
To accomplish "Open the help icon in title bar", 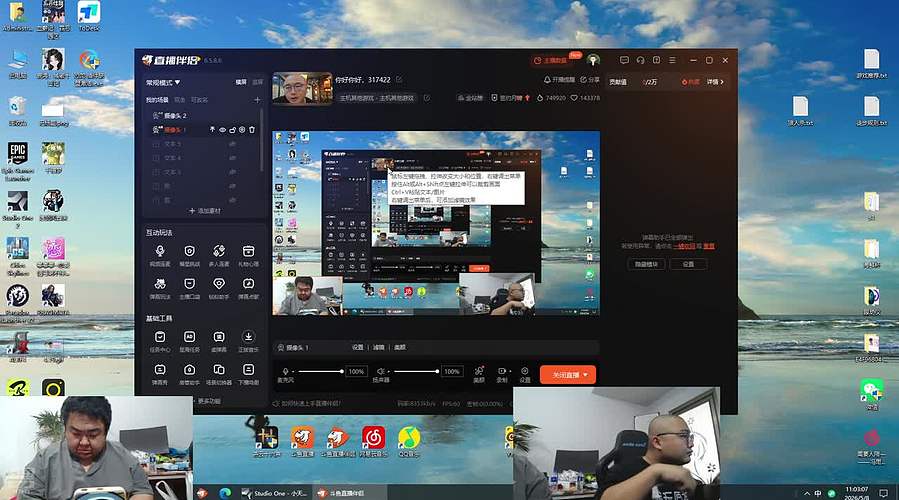I will point(656,60).
